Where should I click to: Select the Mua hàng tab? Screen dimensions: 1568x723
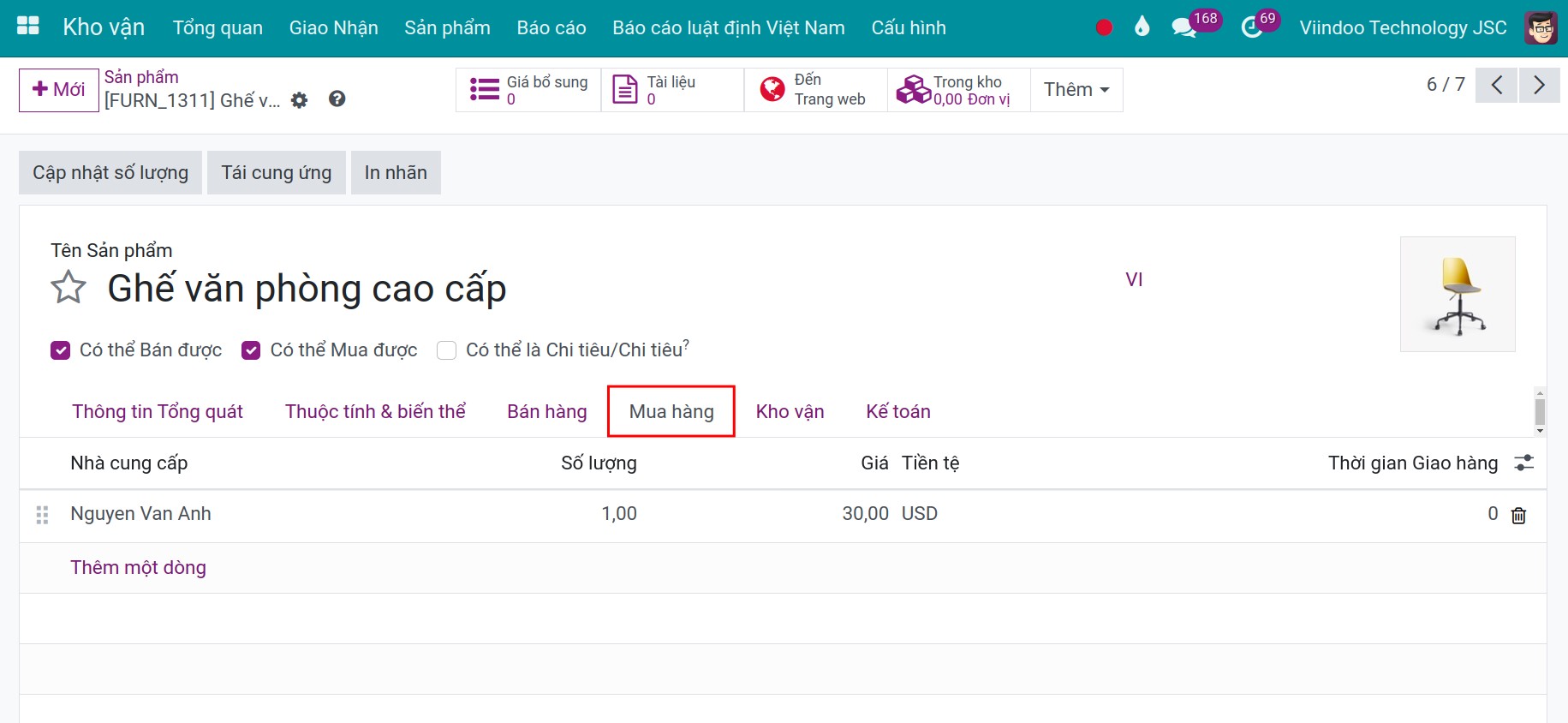671,412
